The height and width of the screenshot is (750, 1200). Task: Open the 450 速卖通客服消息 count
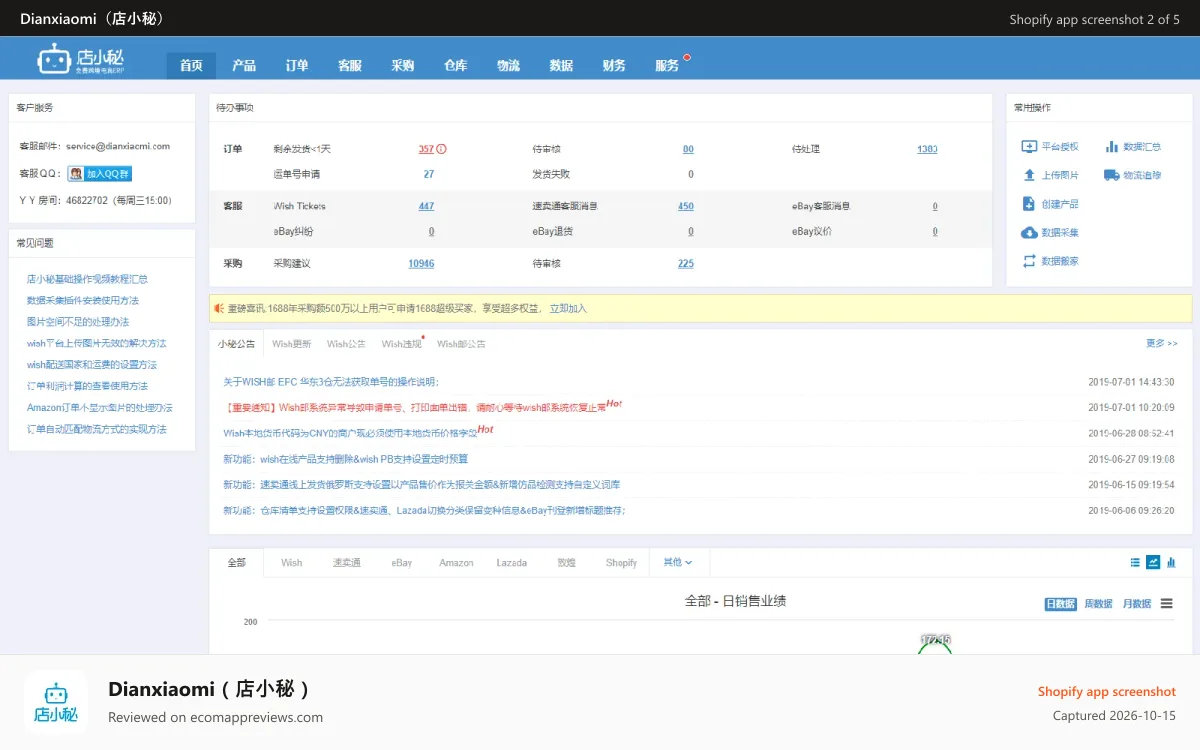click(685, 206)
